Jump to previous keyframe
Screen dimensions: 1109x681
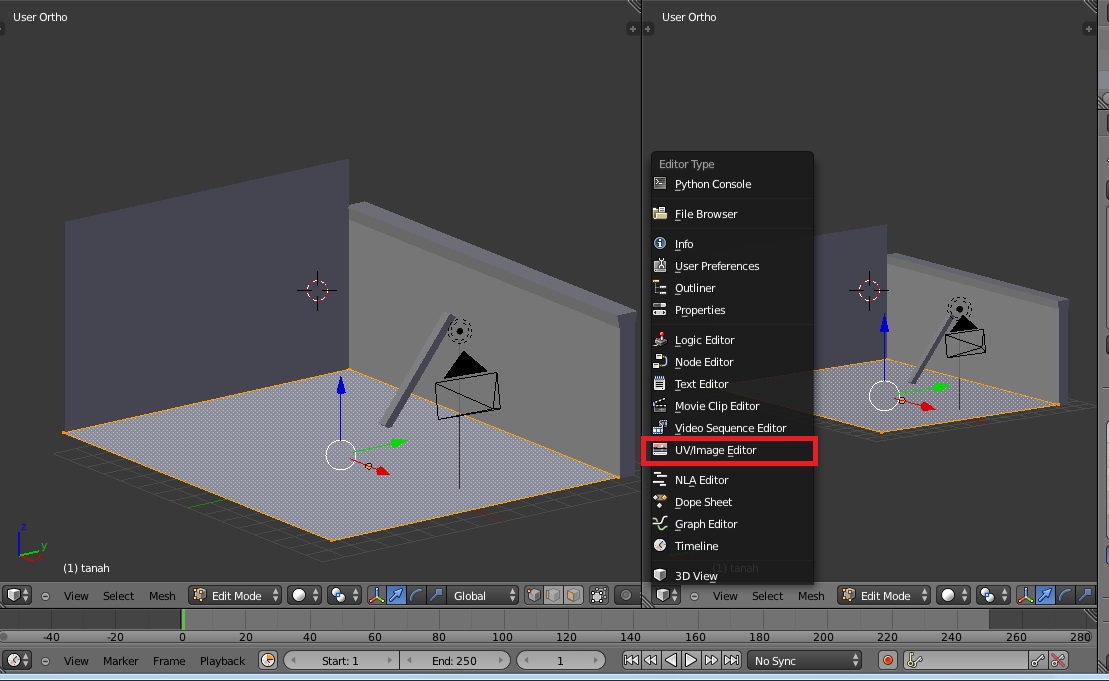point(651,660)
